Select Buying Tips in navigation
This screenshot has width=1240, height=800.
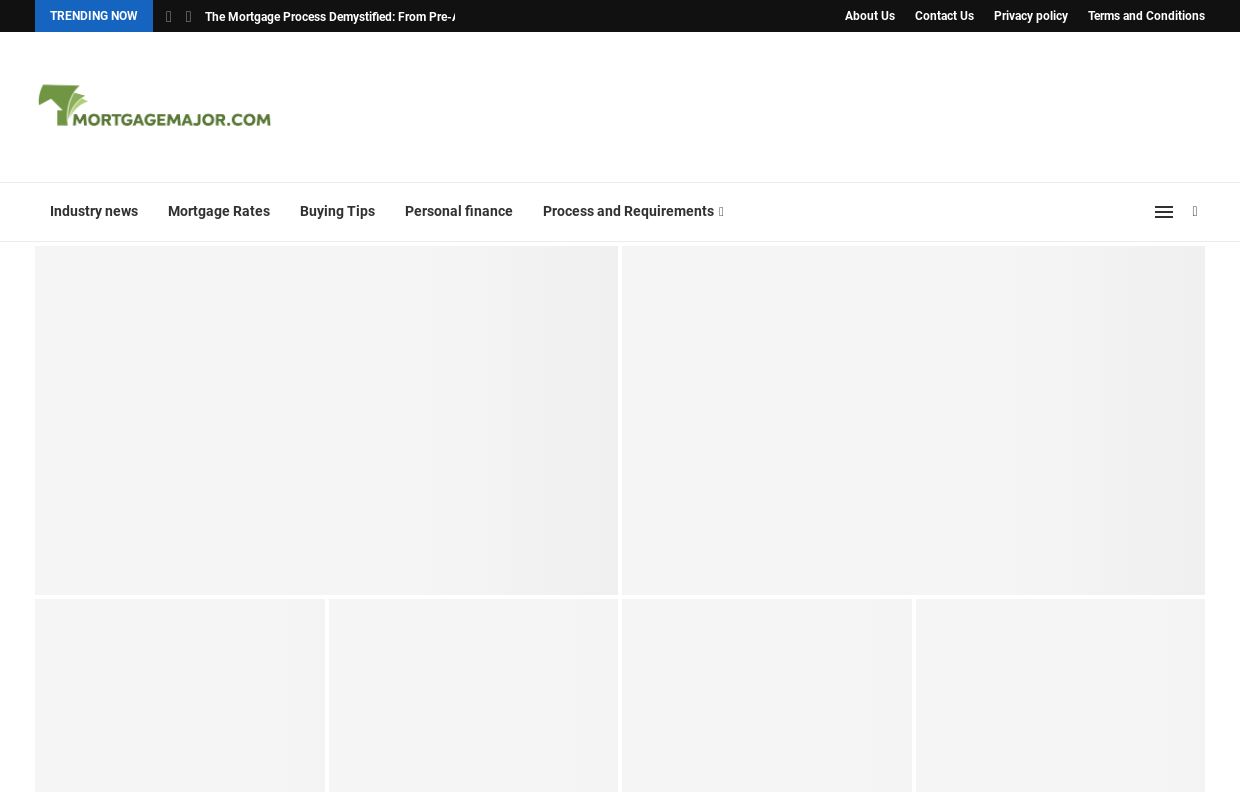pos(337,212)
